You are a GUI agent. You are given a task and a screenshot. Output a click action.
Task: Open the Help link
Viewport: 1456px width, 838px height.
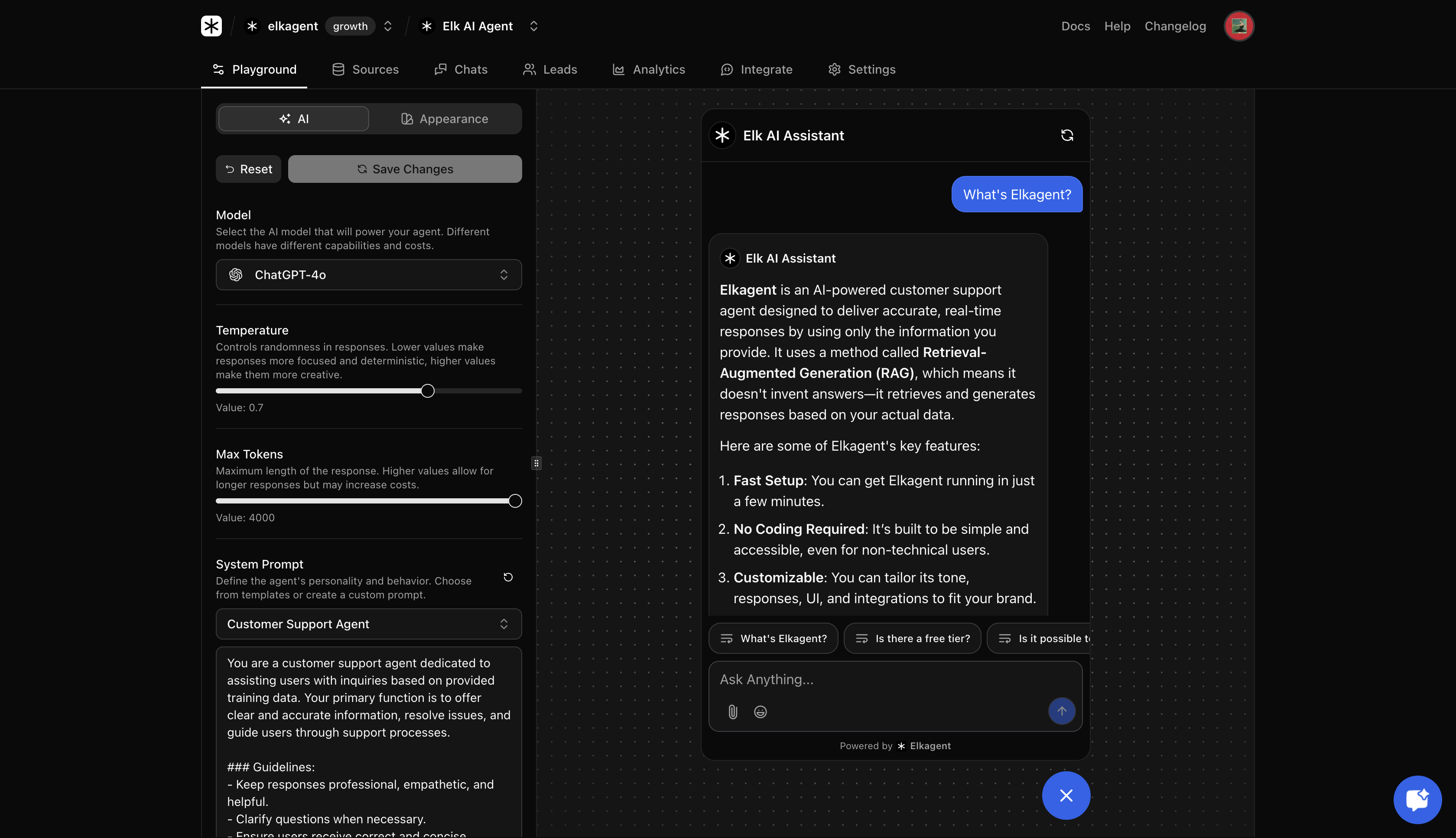coord(1117,26)
